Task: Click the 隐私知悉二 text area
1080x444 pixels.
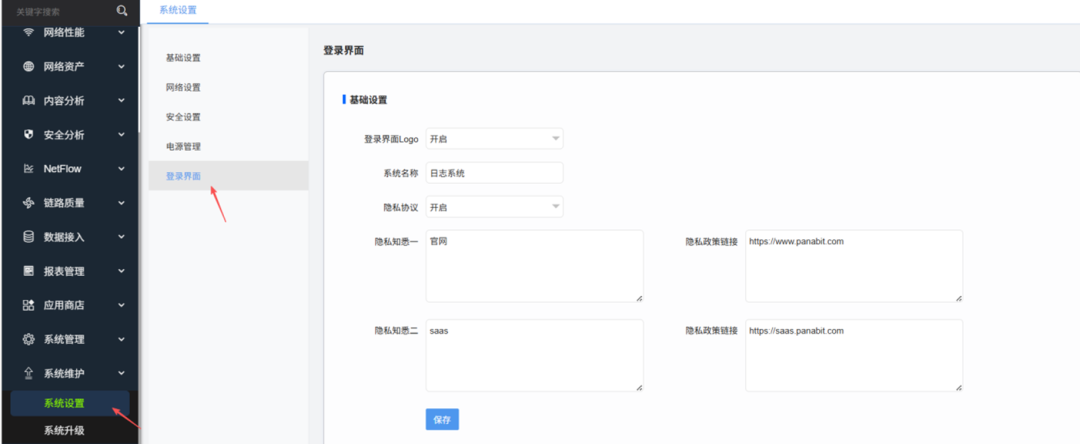Action: (534, 355)
